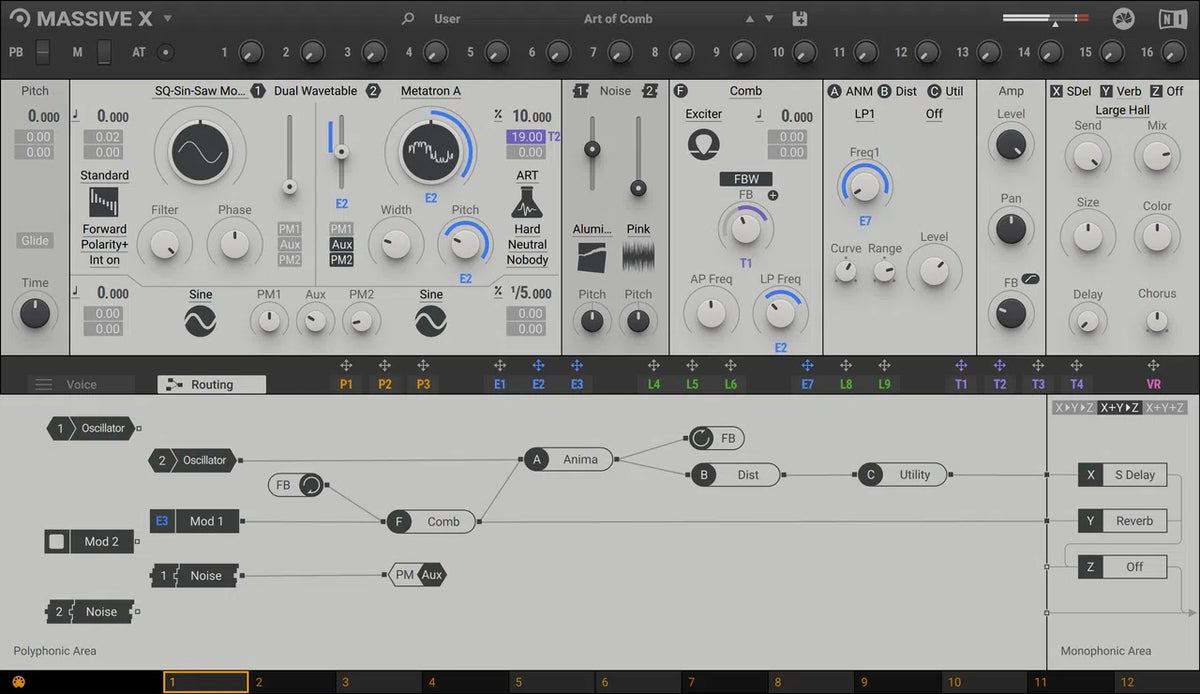Enable the Glide button
Image resolution: width=1200 pixels, height=694 pixels.
tap(34, 240)
